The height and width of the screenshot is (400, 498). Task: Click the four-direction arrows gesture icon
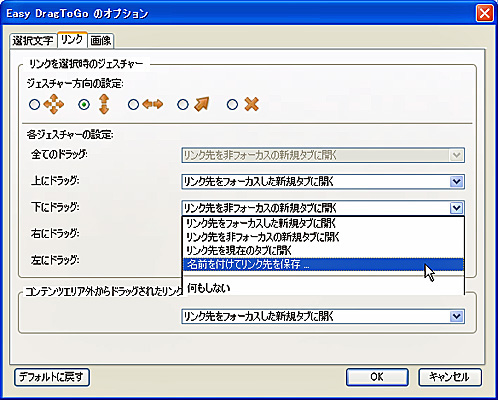54,104
